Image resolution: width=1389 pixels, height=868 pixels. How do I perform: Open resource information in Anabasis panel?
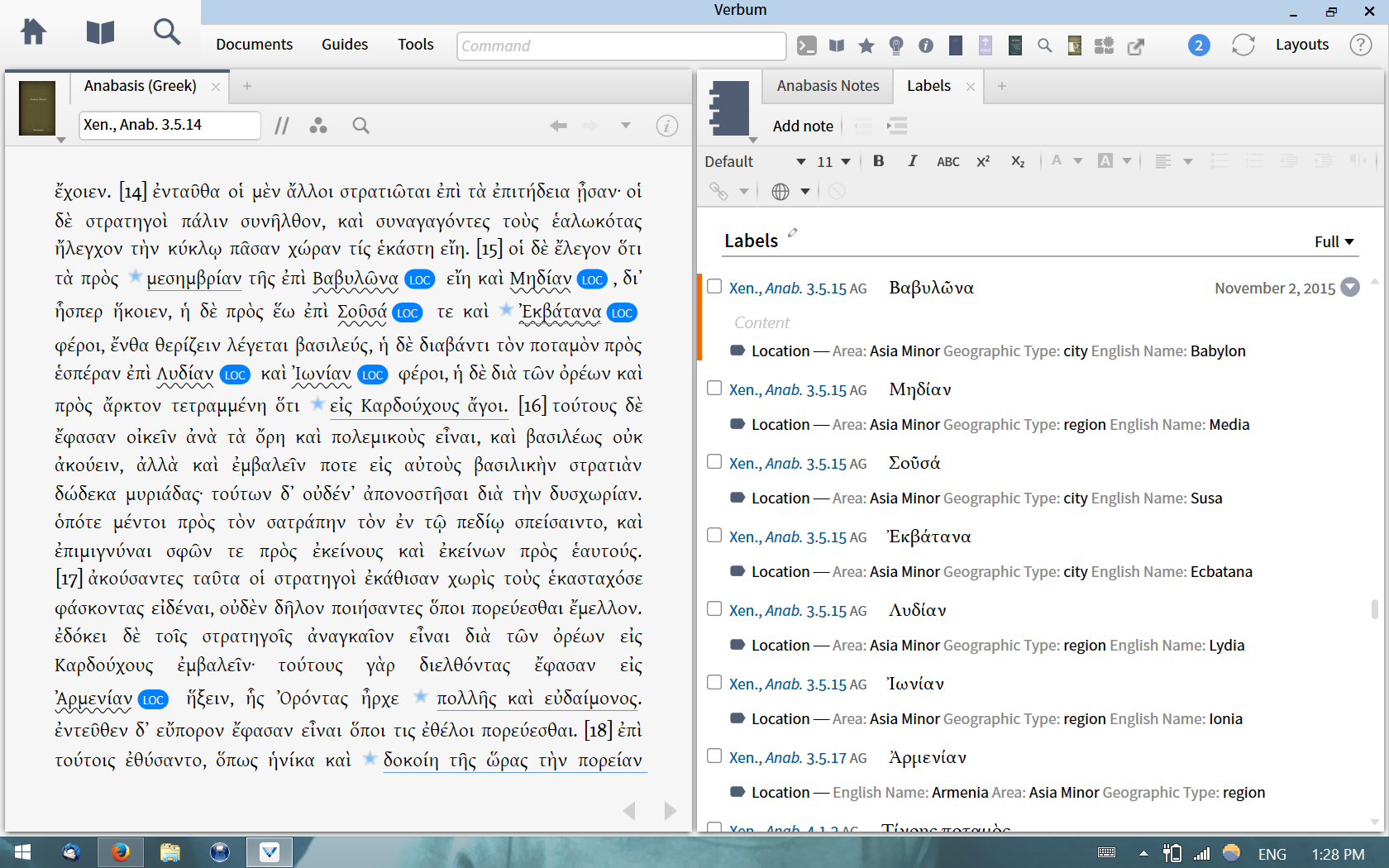[x=667, y=126]
